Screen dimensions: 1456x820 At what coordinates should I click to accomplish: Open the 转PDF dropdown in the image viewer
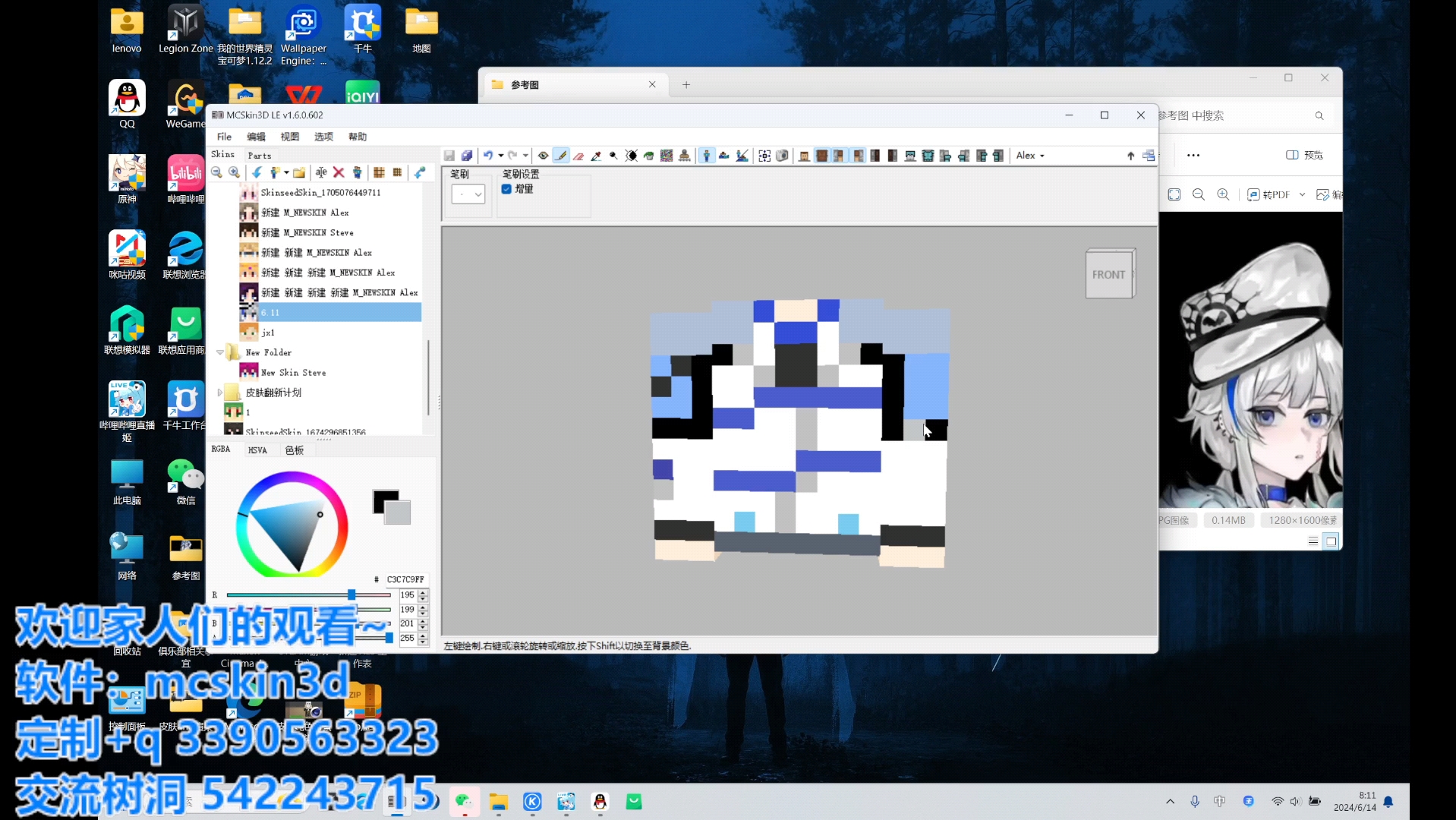point(1302,195)
